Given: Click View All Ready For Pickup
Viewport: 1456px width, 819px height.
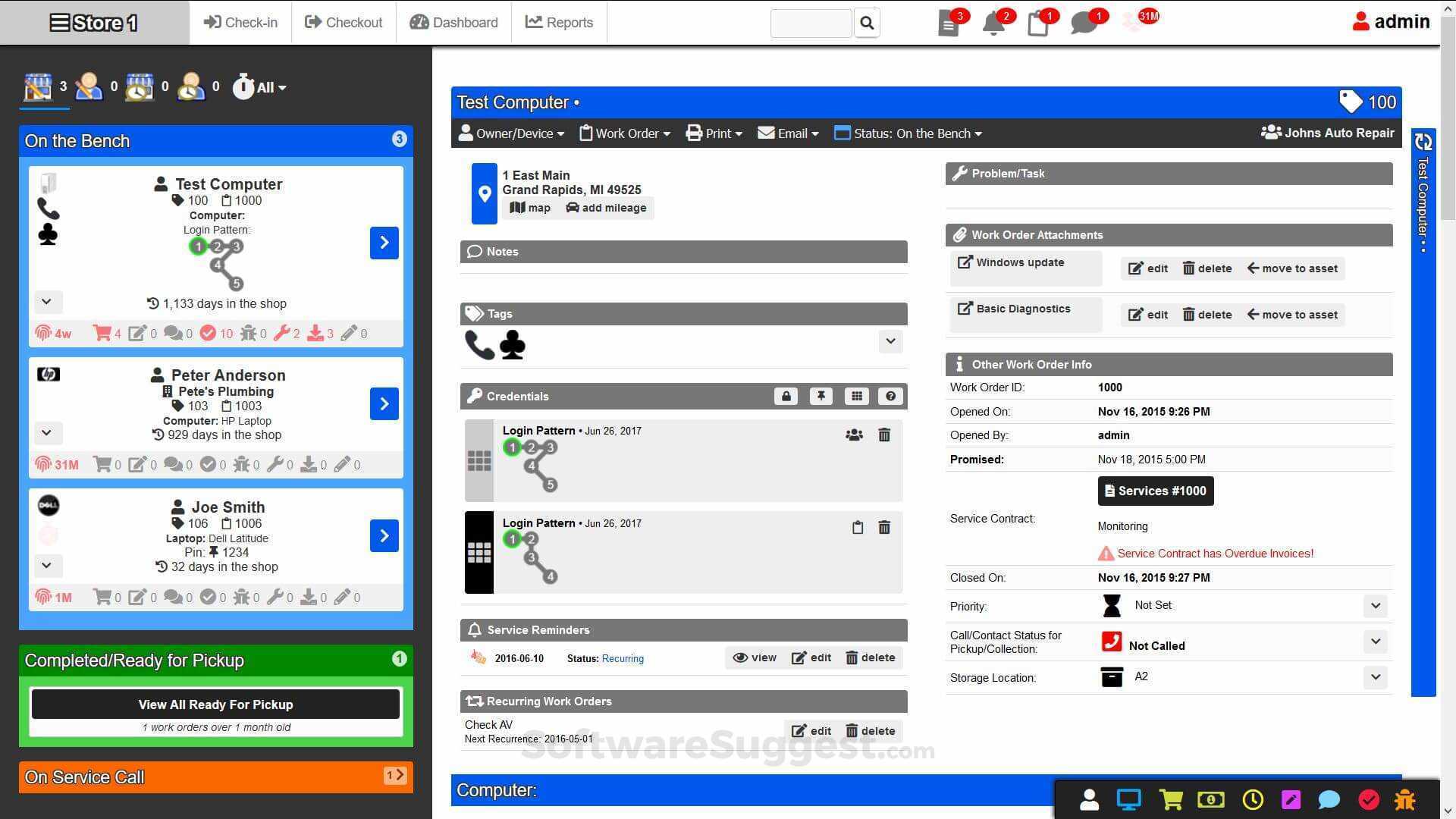Looking at the screenshot, I should pyautogui.click(x=215, y=704).
